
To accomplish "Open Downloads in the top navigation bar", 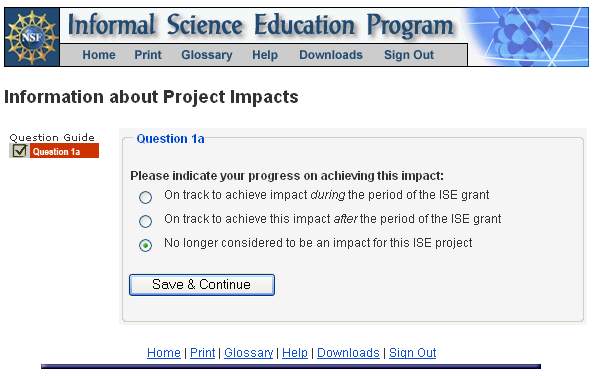I will (331, 55).
